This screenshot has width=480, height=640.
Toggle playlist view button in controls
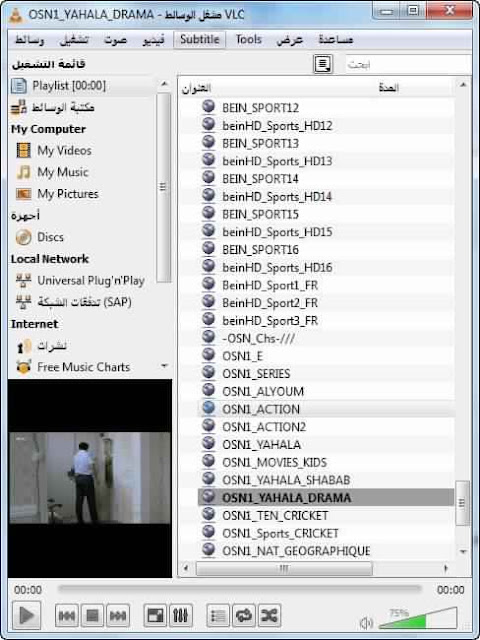coord(218,616)
